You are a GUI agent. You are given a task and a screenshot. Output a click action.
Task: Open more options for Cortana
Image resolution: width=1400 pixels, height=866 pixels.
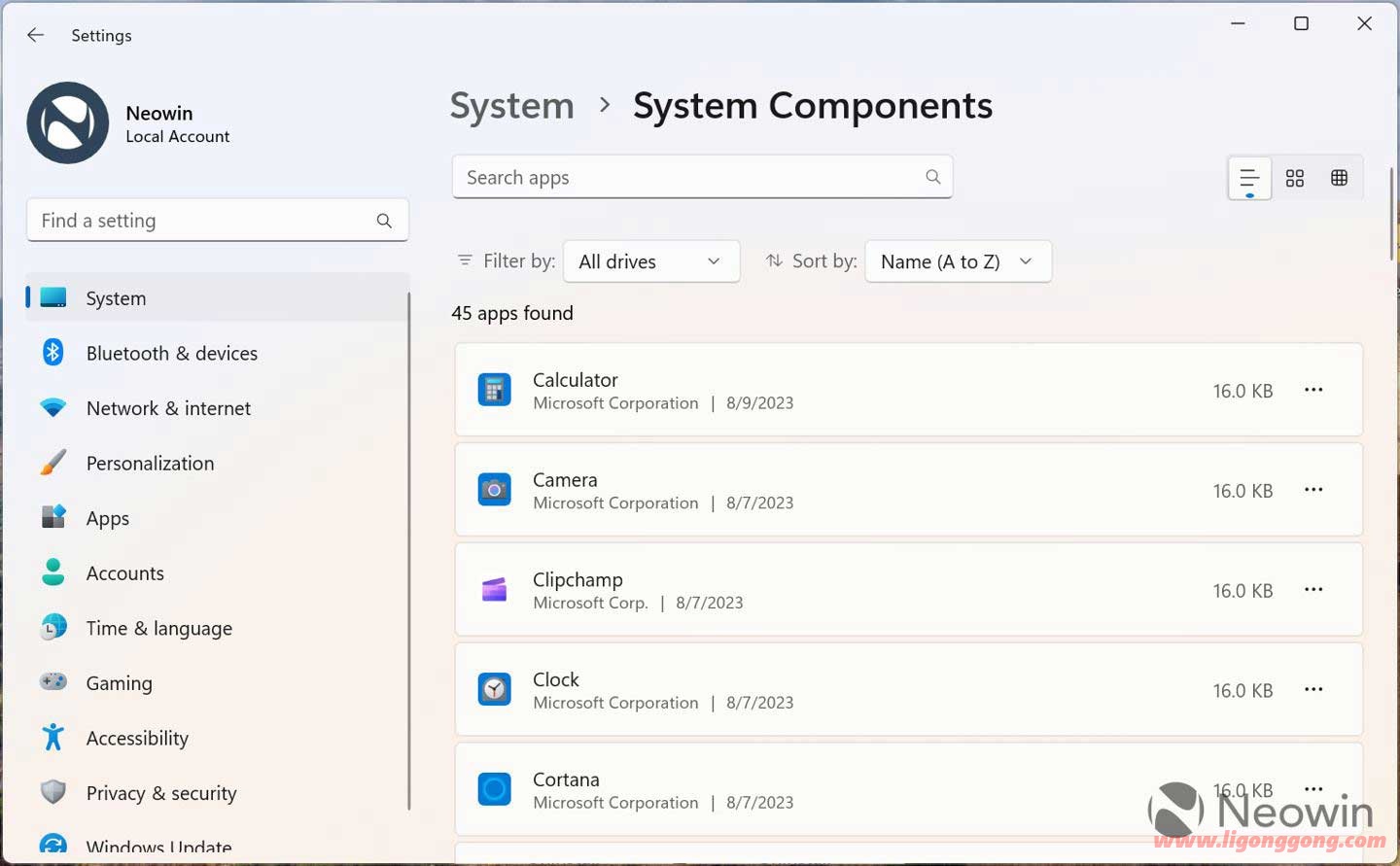click(1313, 789)
